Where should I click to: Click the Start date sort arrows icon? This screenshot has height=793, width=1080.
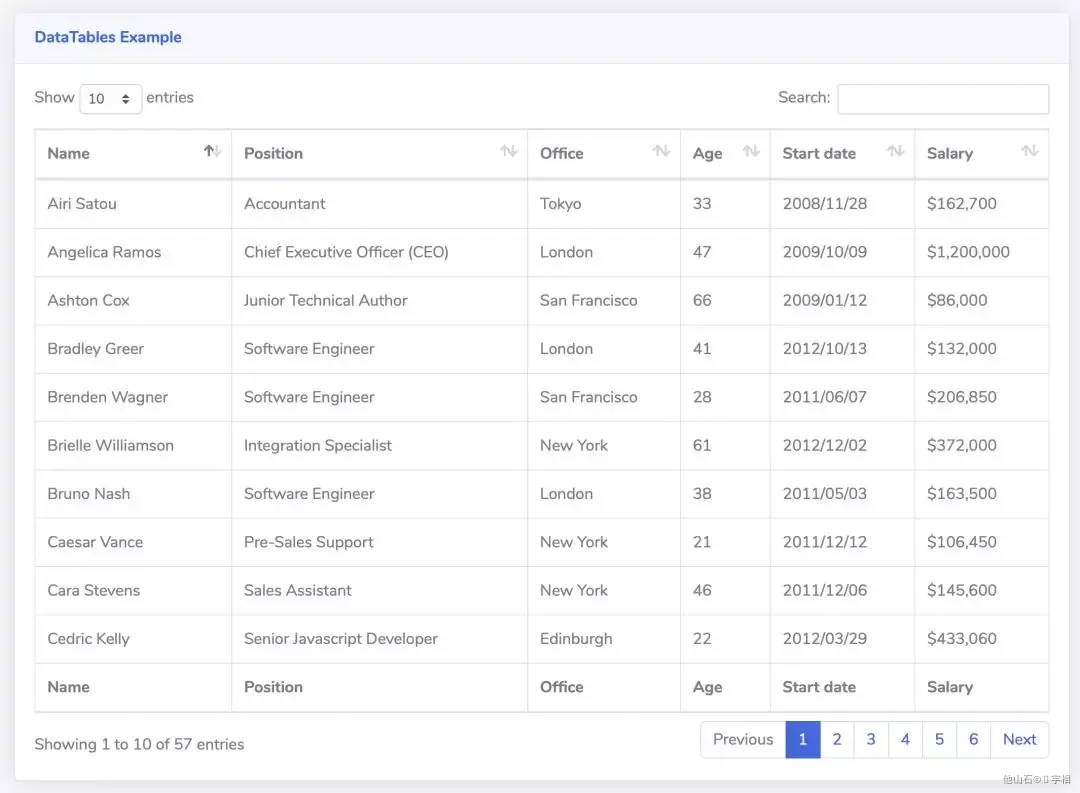pos(895,151)
